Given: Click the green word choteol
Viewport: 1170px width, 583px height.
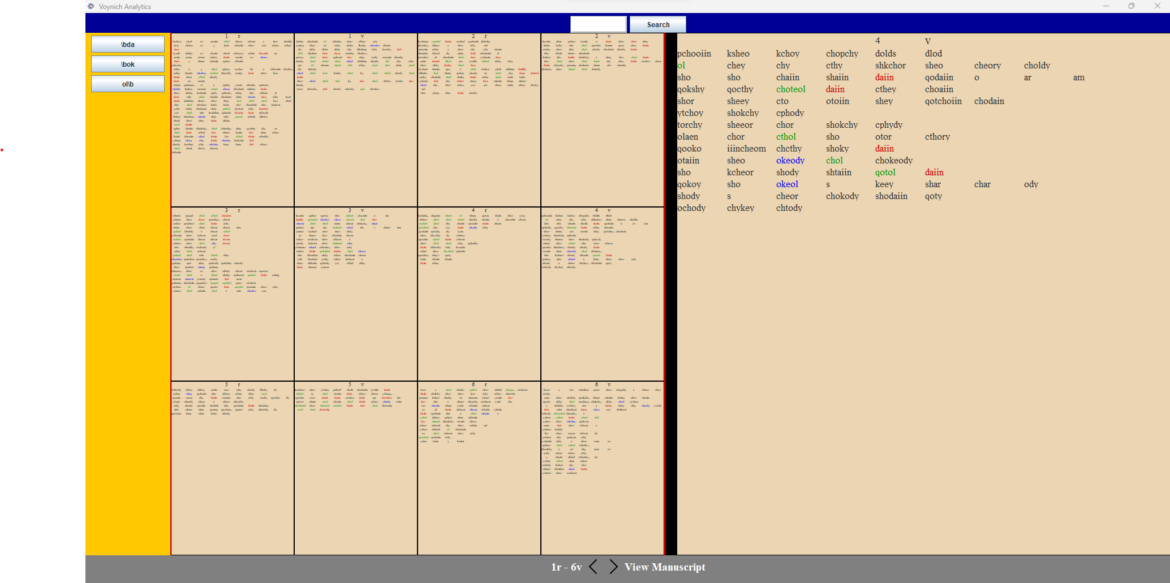Looking at the screenshot, I should (791, 90).
